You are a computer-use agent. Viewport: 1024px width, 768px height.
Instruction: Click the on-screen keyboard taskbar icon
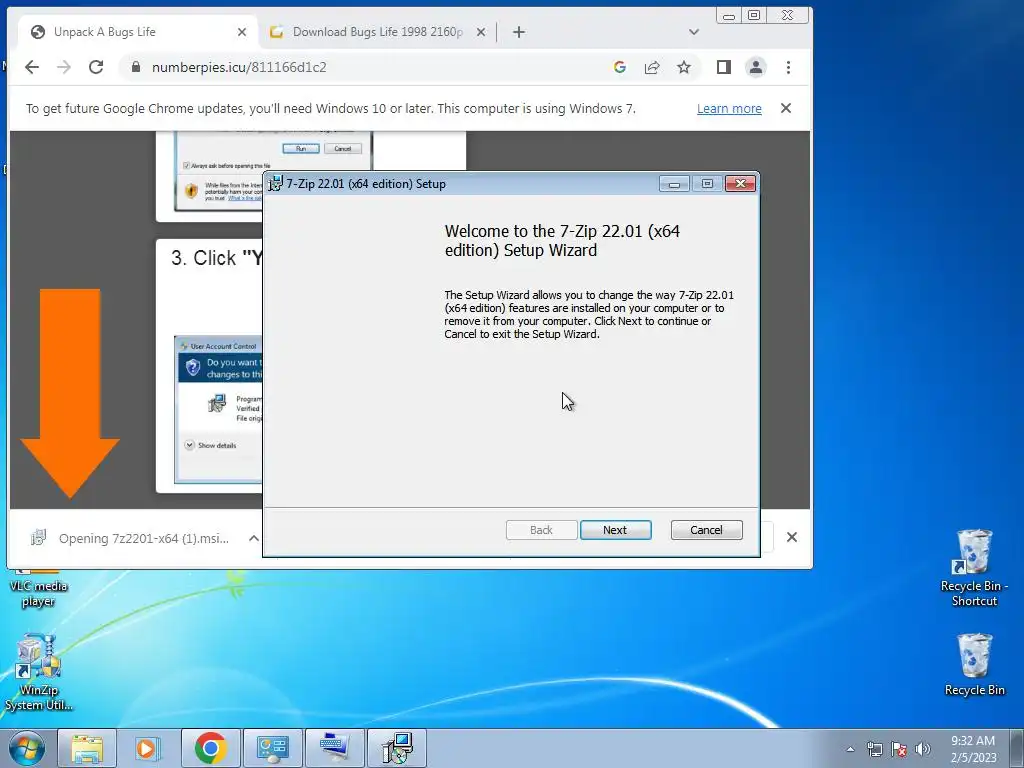coord(334,748)
